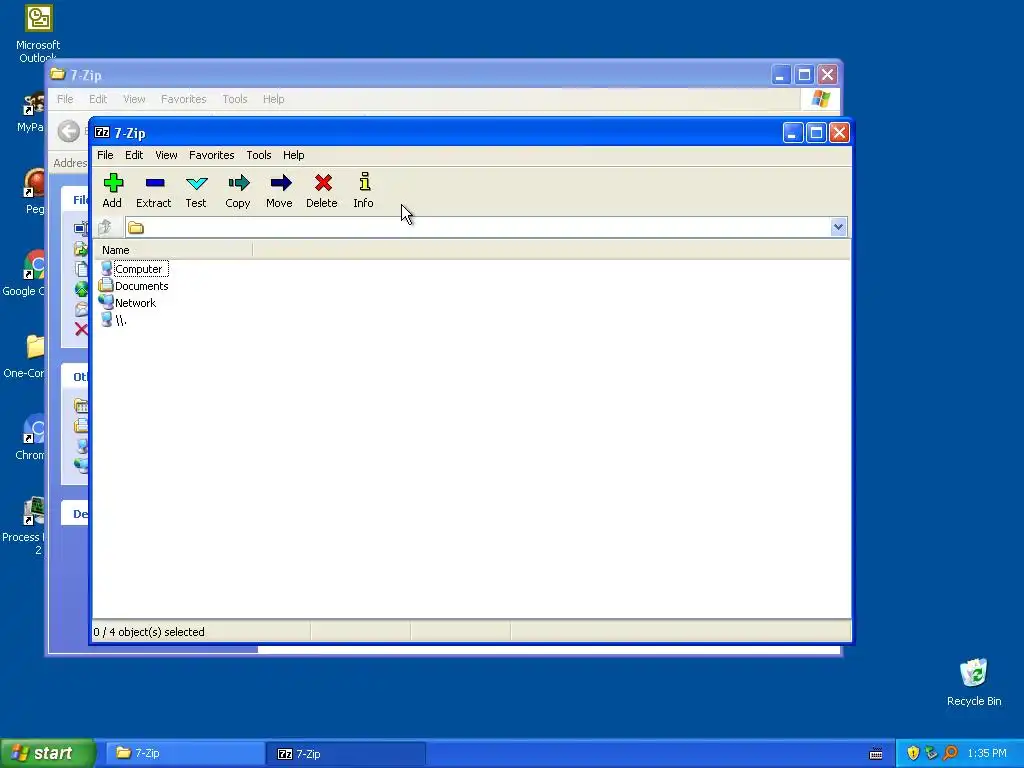Open the Edit menu of the background Explorer window
Image resolution: width=1024 pixels, height=768 pixels.
(x=98, y=99)
